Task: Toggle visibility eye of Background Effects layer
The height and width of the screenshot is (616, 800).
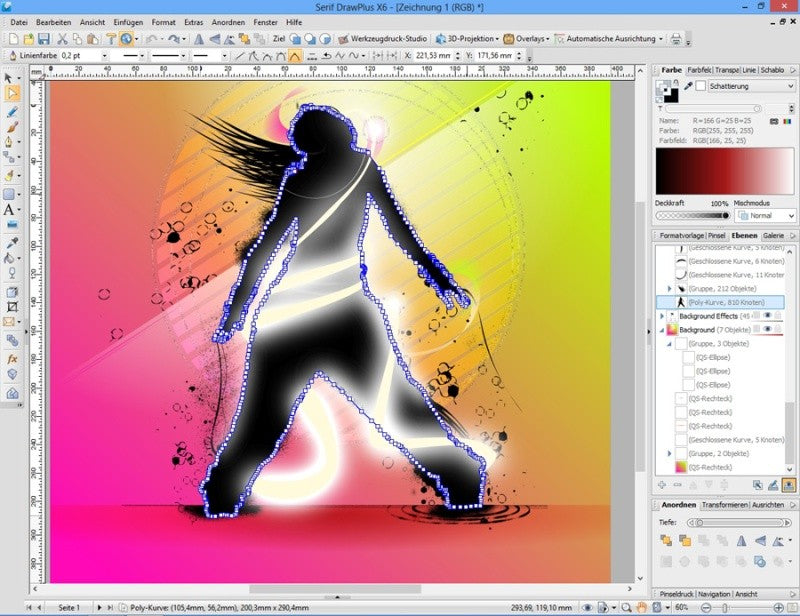Action: click(767, 316)
